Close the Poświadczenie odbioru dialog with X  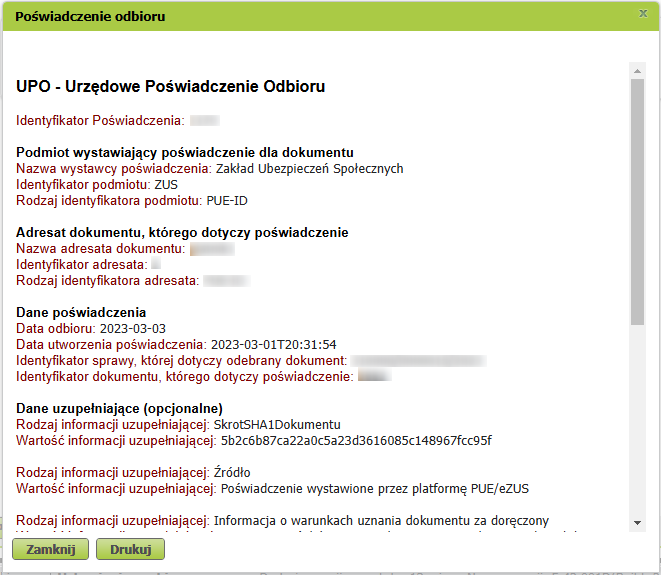pyautogui.click(x=643, y=13)
